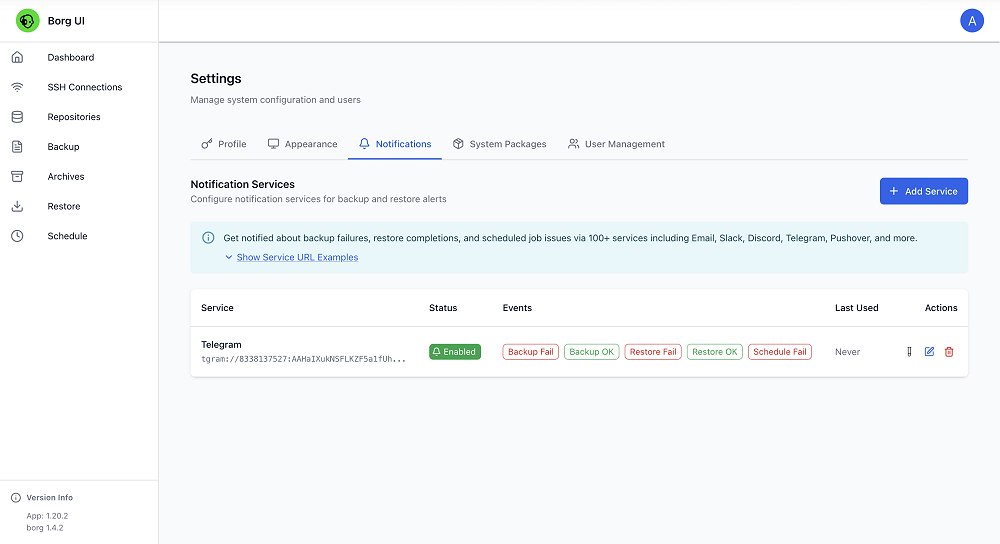Click the Last Used column header
The image size is (1000, 544).
click(857, 308)
